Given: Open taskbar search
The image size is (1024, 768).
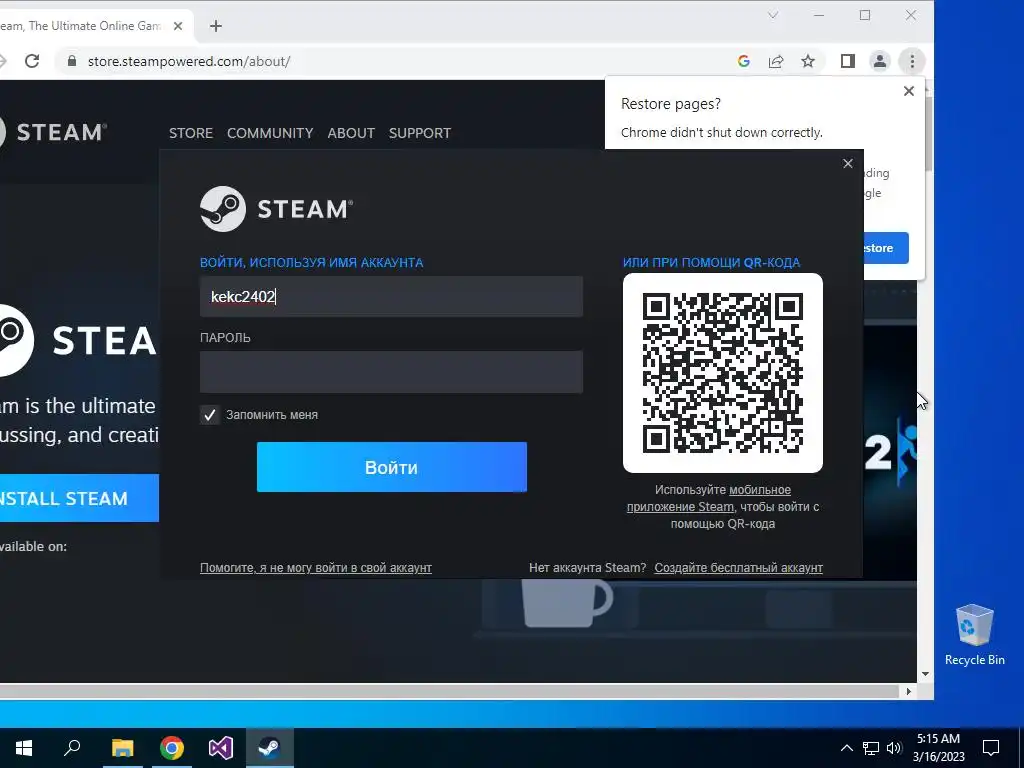Looking at the screenshot, I should (x=72, y=748).
